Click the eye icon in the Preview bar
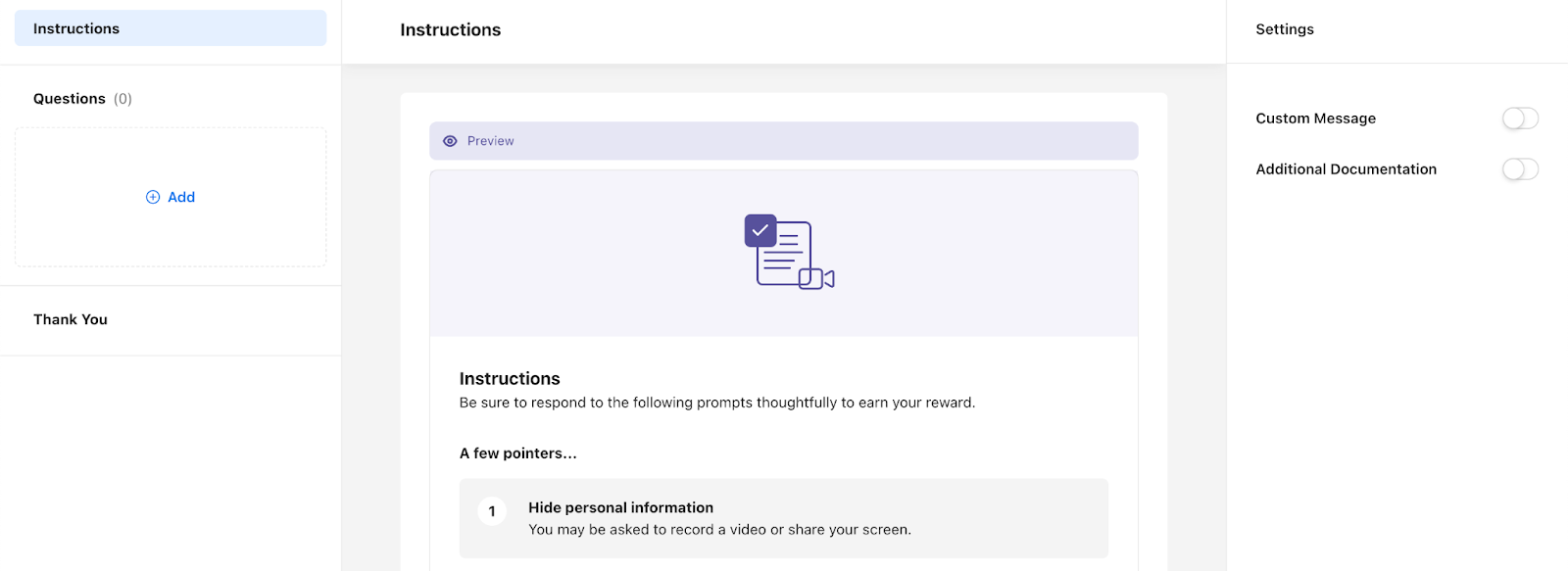Image resolution: width=1568 pixels, height=571 pixels. tap(450, 141)
